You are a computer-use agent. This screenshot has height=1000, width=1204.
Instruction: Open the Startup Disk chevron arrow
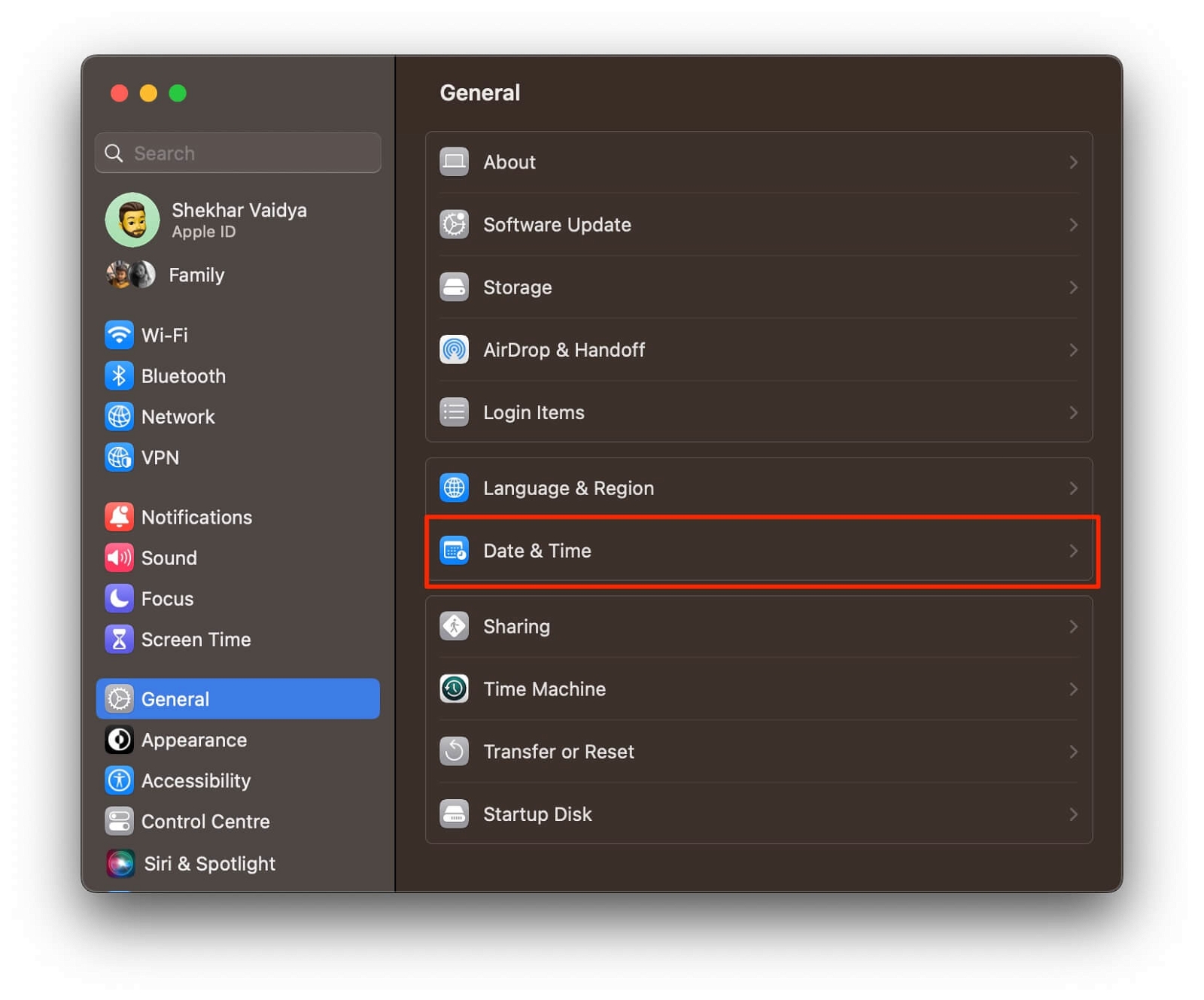(x=1072, y=814)
